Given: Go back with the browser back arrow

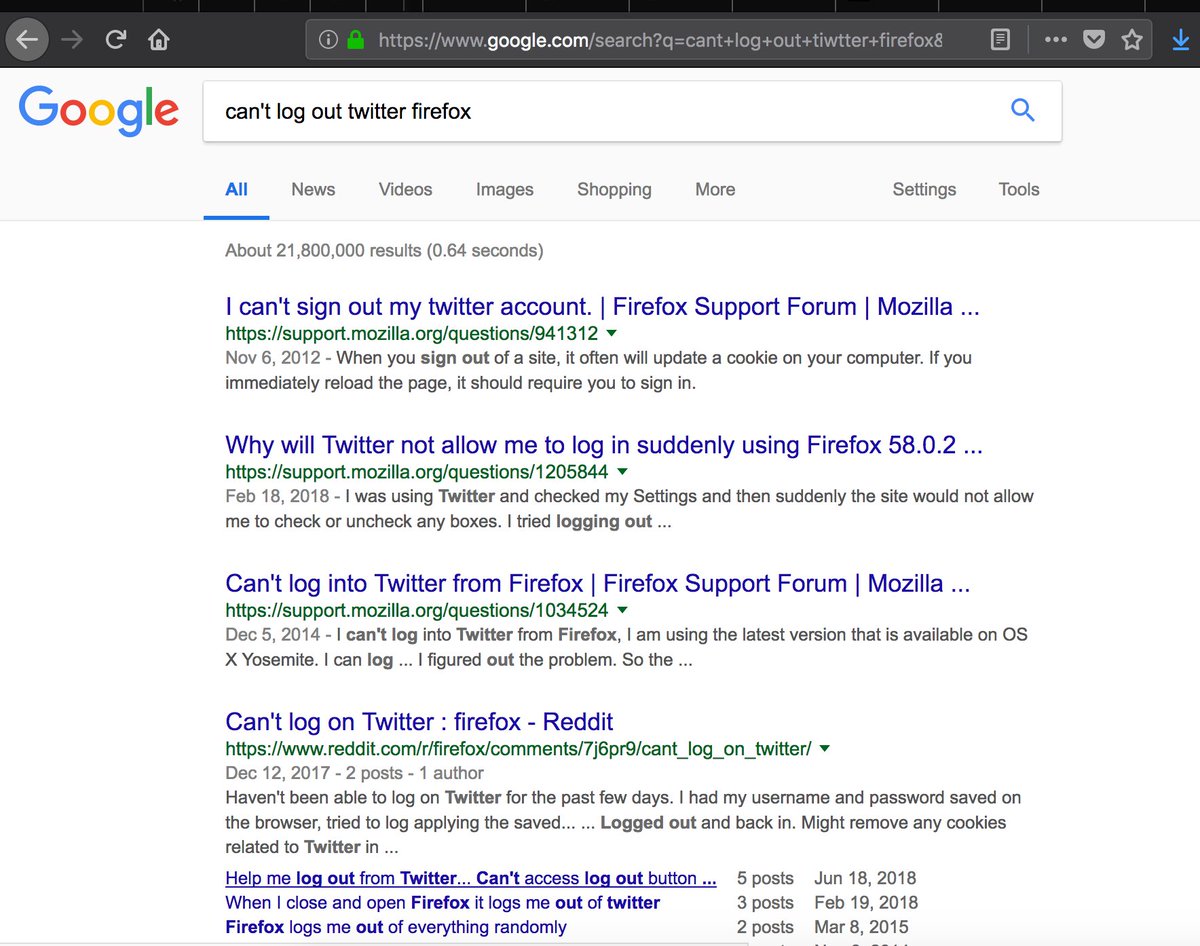Looking at the screenshot, I should (x=27, y=40).
